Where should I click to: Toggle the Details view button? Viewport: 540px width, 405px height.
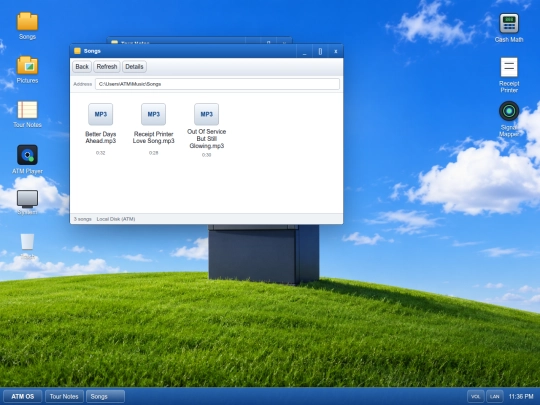(134, 66)
